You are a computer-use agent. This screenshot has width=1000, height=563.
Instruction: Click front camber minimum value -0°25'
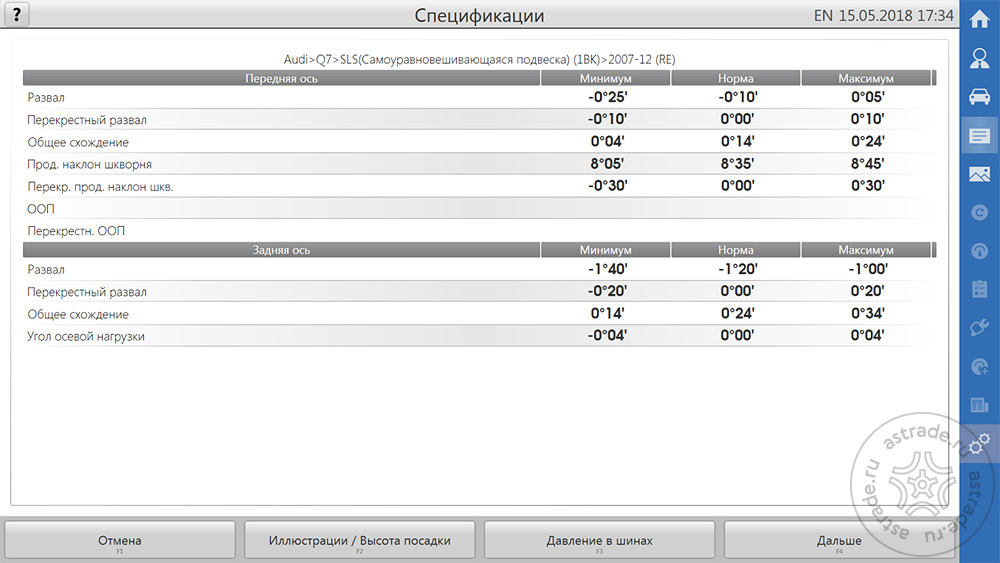click(x=607, y=97)
